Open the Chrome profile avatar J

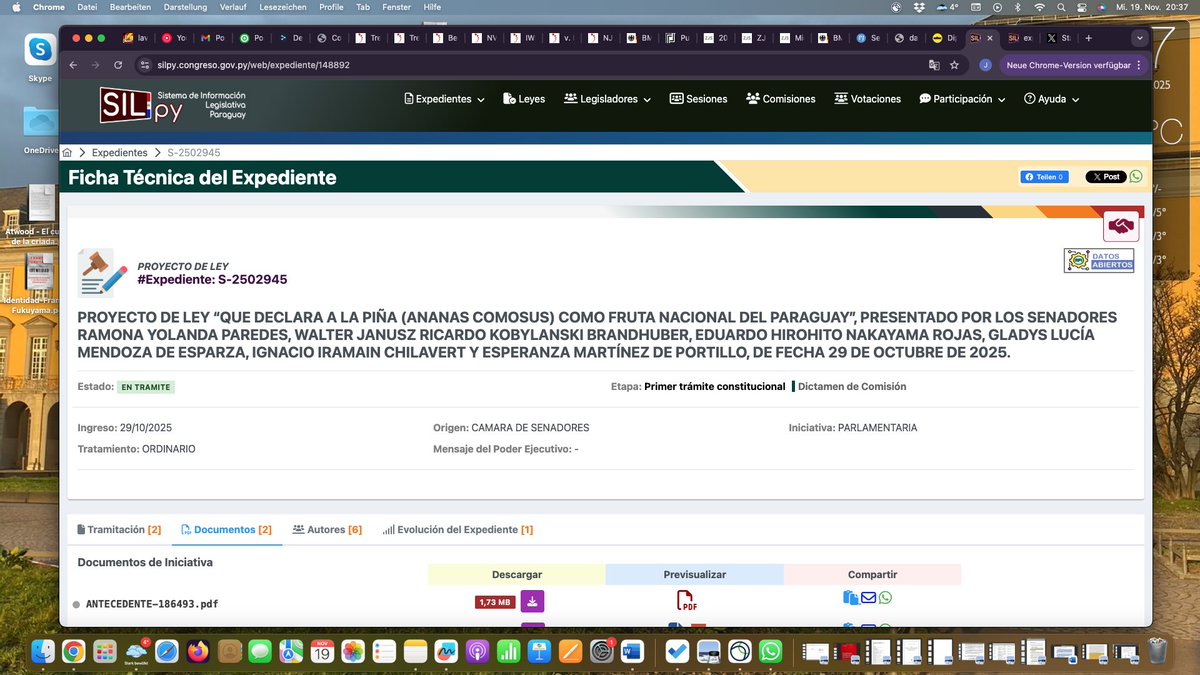(985, 64)
